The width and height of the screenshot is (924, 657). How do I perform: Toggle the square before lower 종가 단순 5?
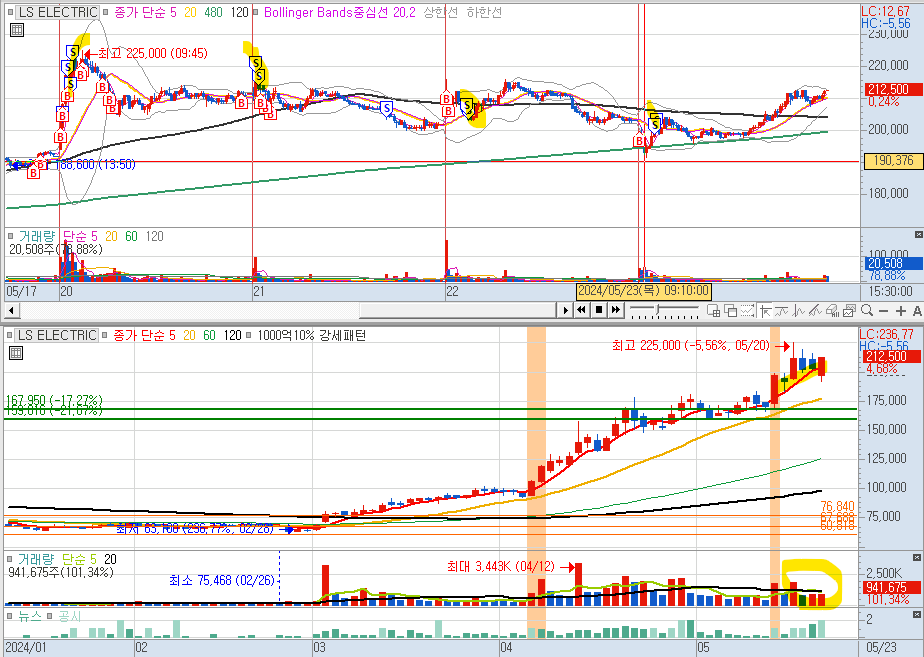click(x=105, y=335)
